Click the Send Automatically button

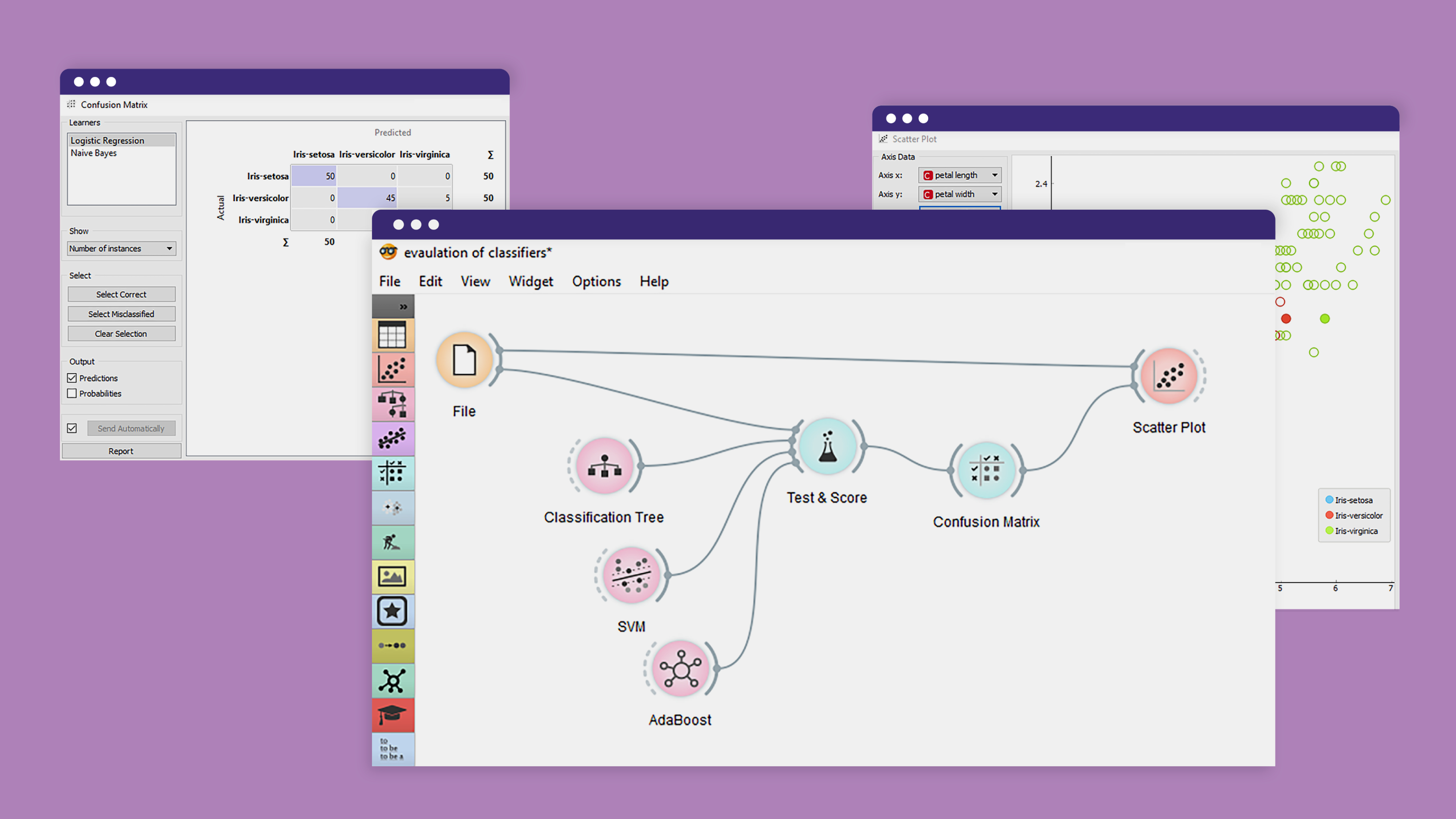[131, 428]
